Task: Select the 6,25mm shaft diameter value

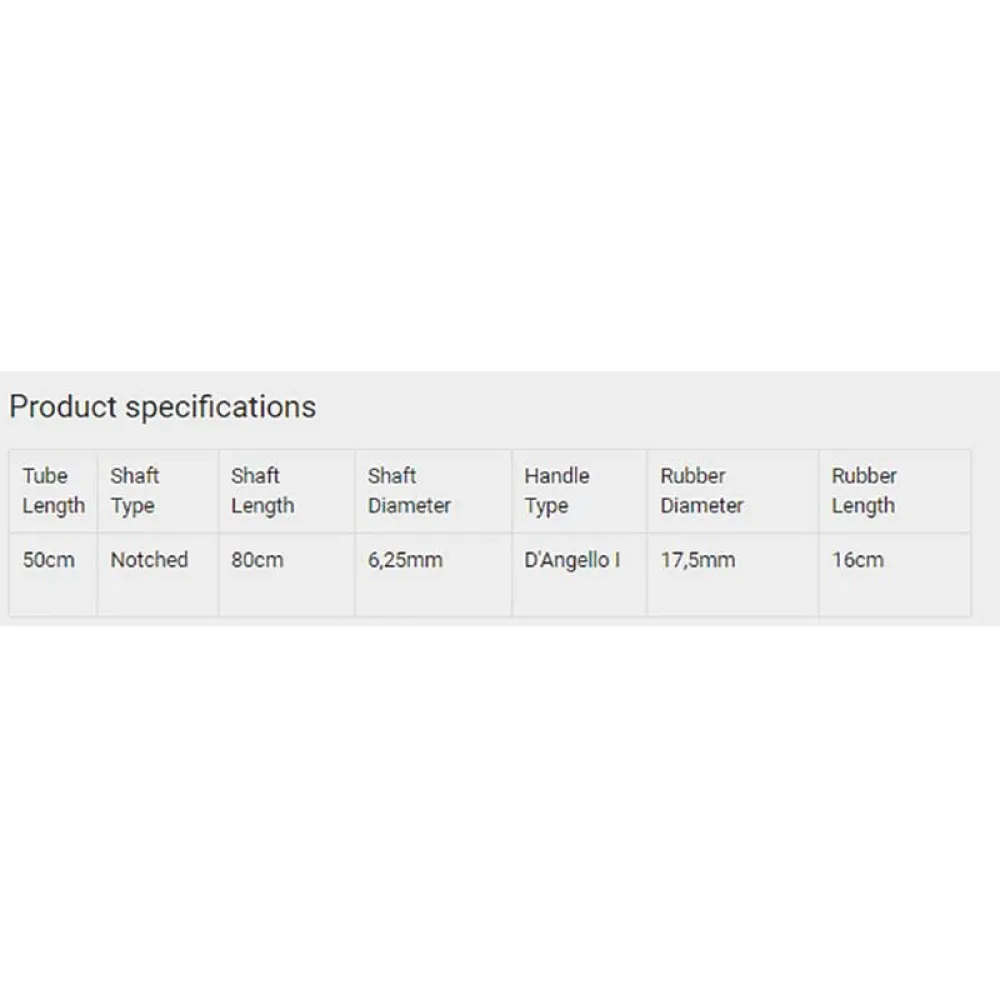Action: tap(405, 560)
